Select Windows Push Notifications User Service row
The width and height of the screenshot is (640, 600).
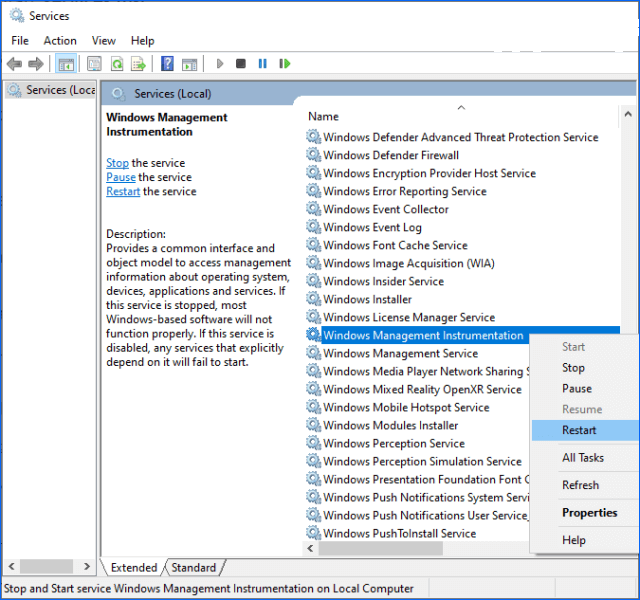tap(426, 515)
